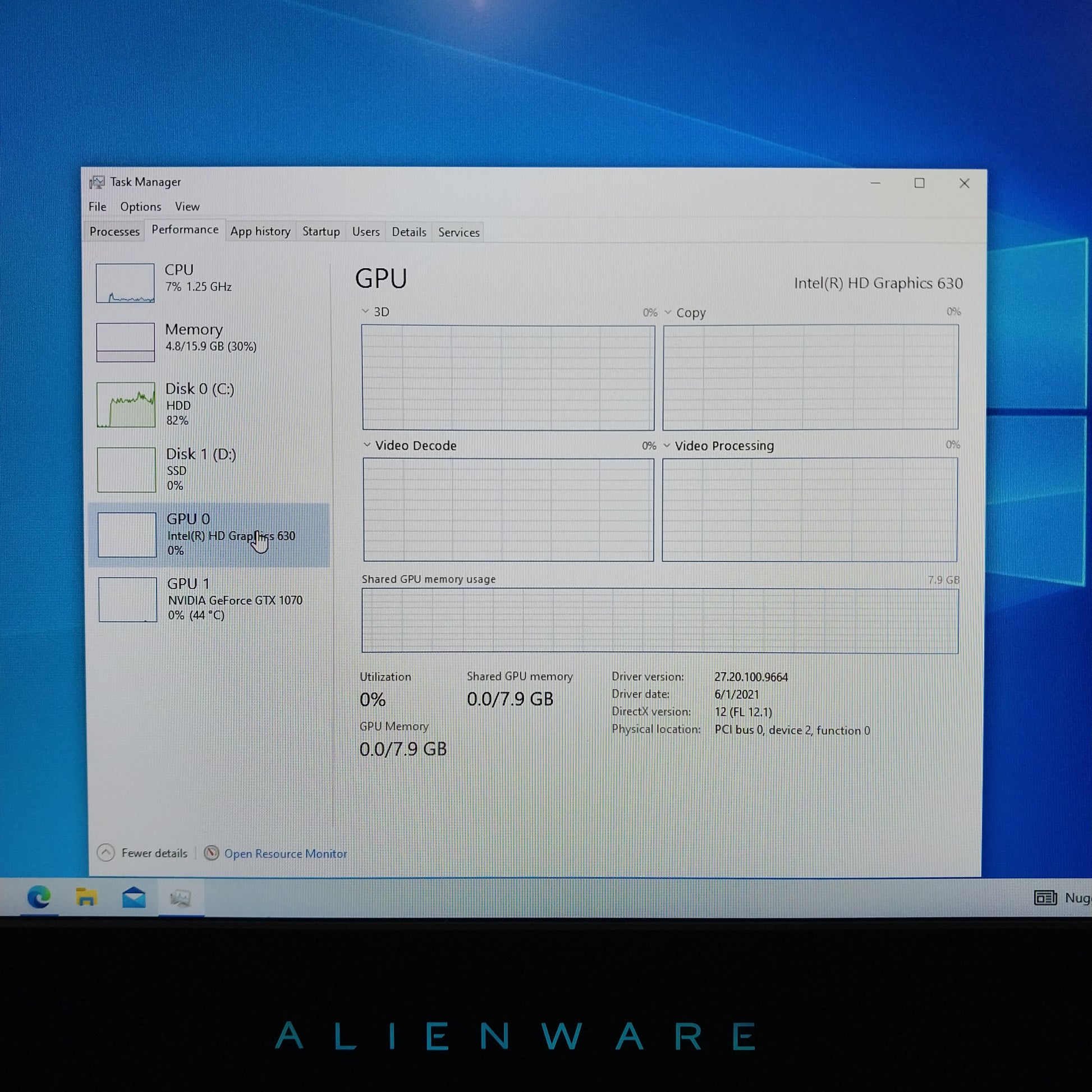Click the Fewer details arrow icon

[x=105, y=852]
